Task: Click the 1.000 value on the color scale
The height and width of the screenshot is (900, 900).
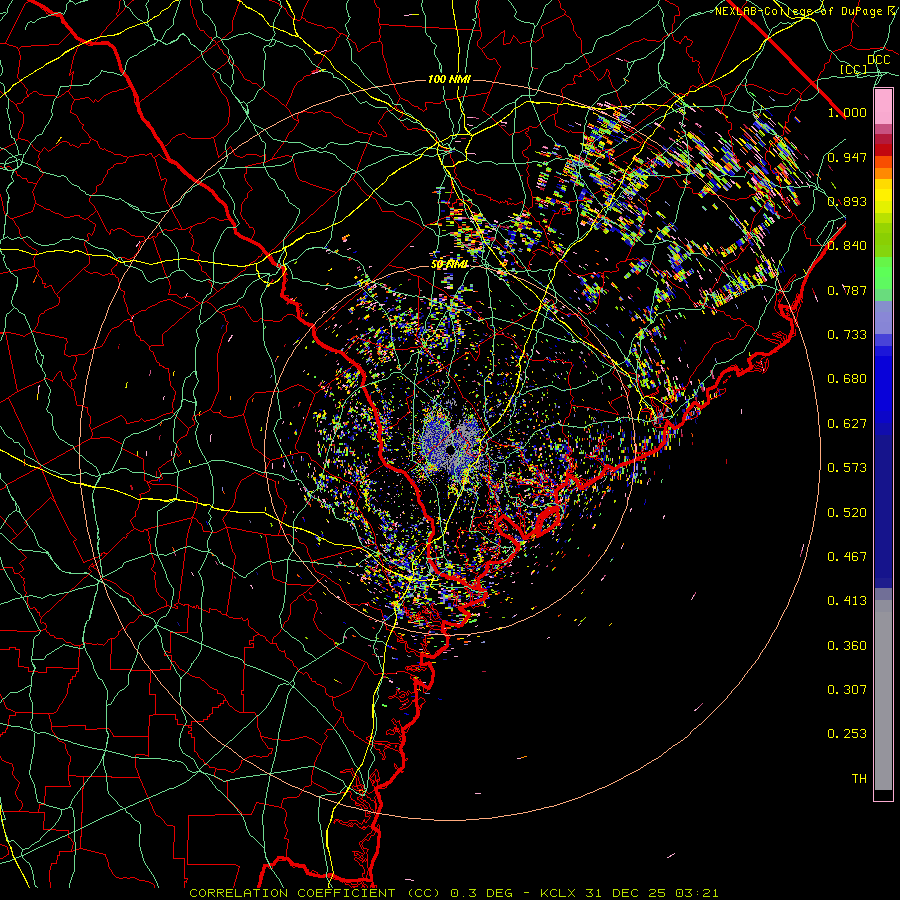Action: pyautogui.click(x=847, y=112)
